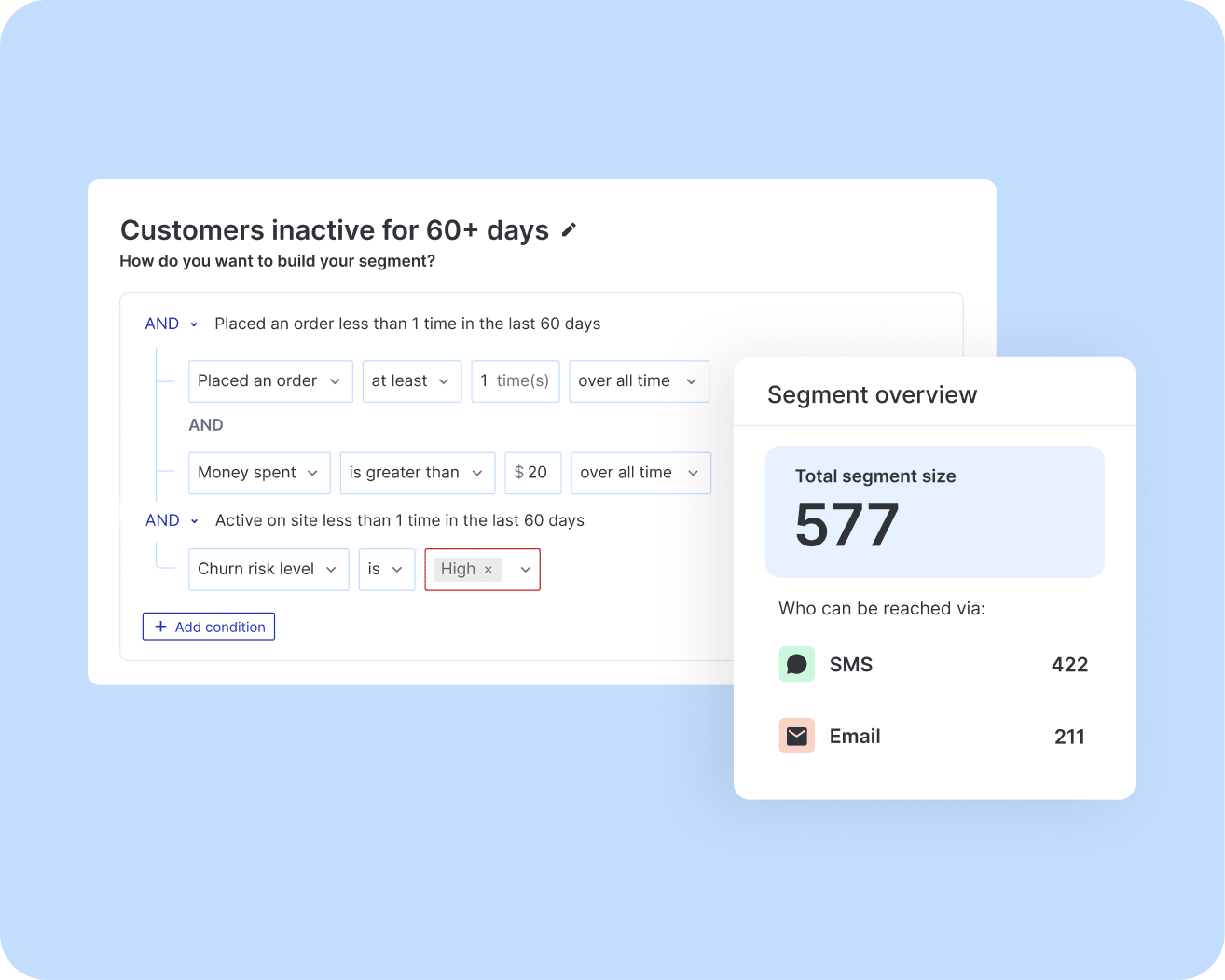1225x980 pixels.
Task: Click the plus icon next to Add condition
Action: [162, 626]
